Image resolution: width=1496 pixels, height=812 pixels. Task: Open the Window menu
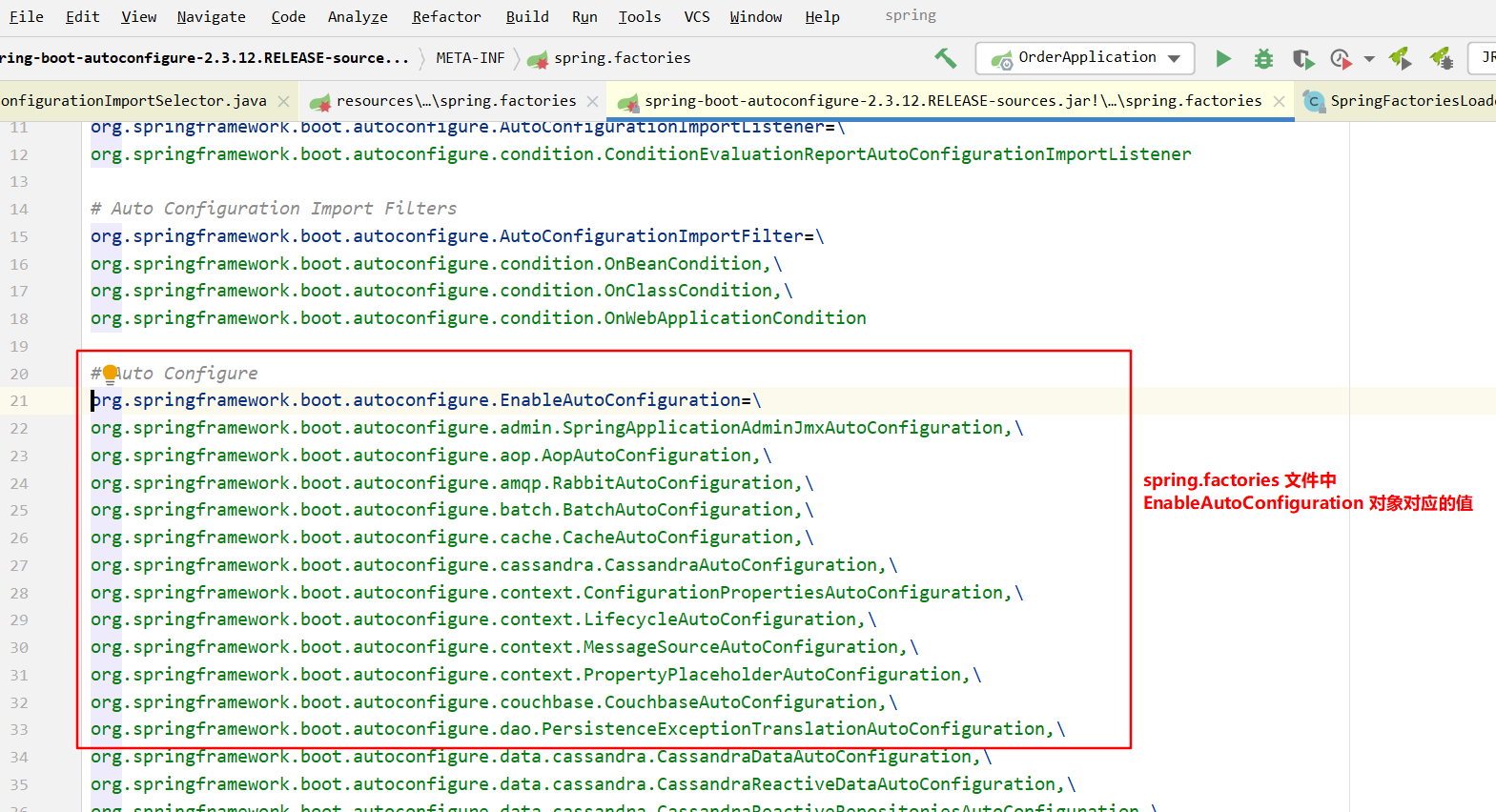click(x=755, y=16)
